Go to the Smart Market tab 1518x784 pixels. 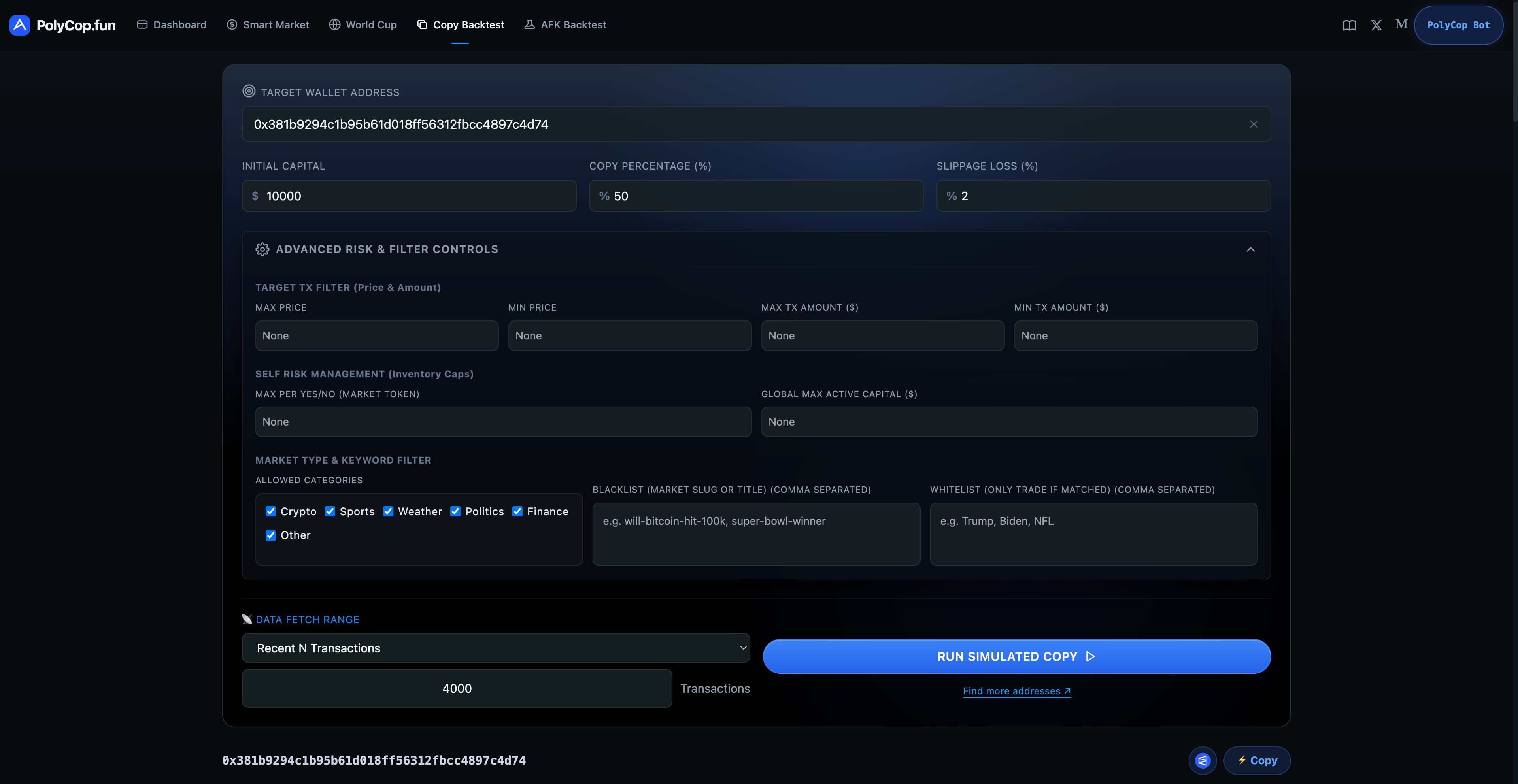click(x=268, y=25)
